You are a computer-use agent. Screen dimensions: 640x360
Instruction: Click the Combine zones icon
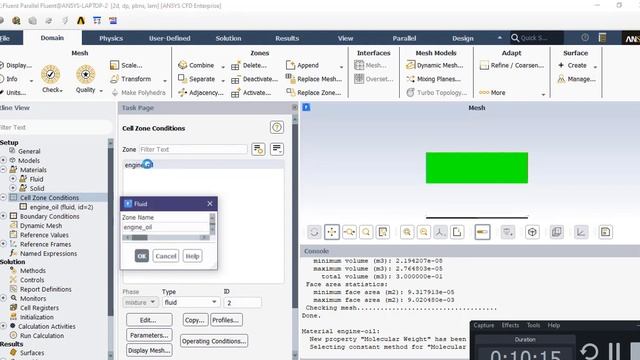[x=182, y=65]
